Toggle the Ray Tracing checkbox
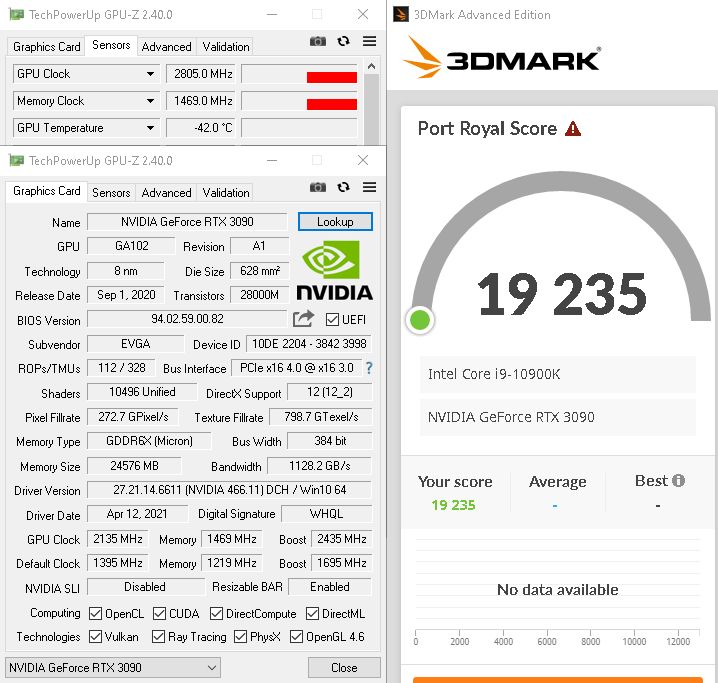 (158, 636)
